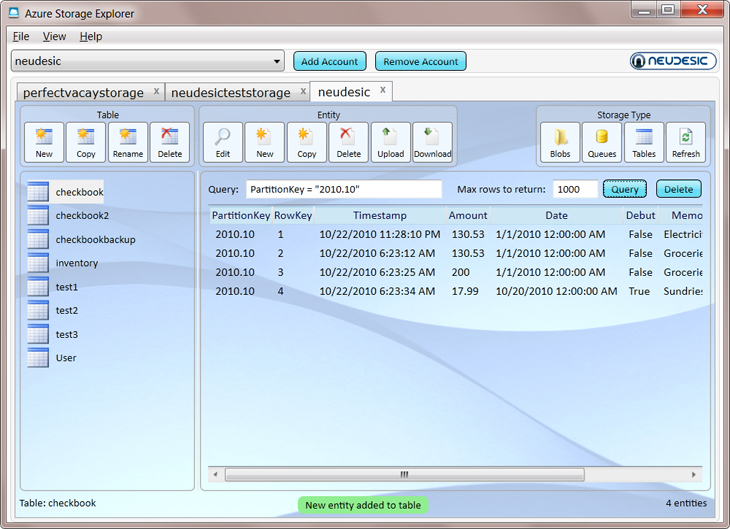Switch storage type to Blobs
Screen dimensions: 730x529
[x=560, y=142]
